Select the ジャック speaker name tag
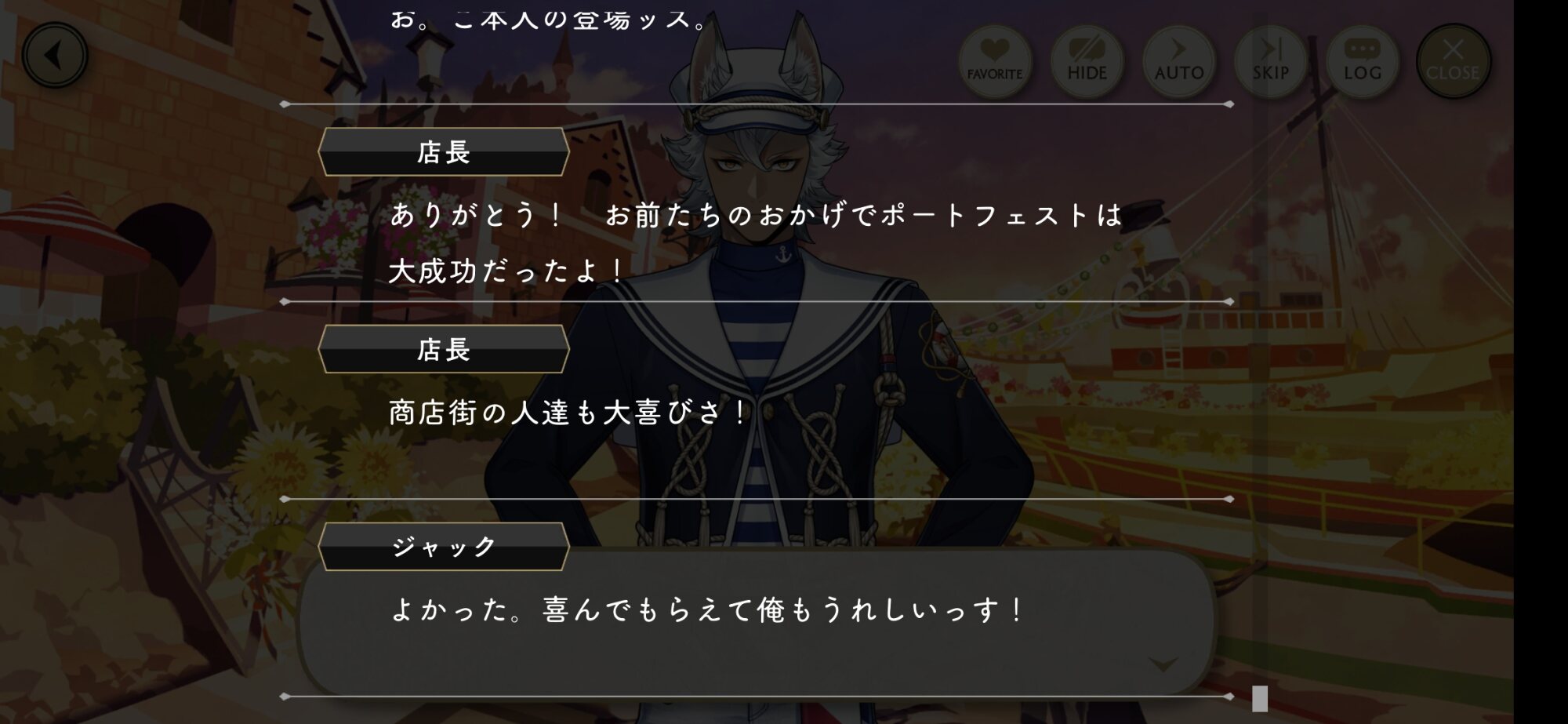 pos(443,546)
